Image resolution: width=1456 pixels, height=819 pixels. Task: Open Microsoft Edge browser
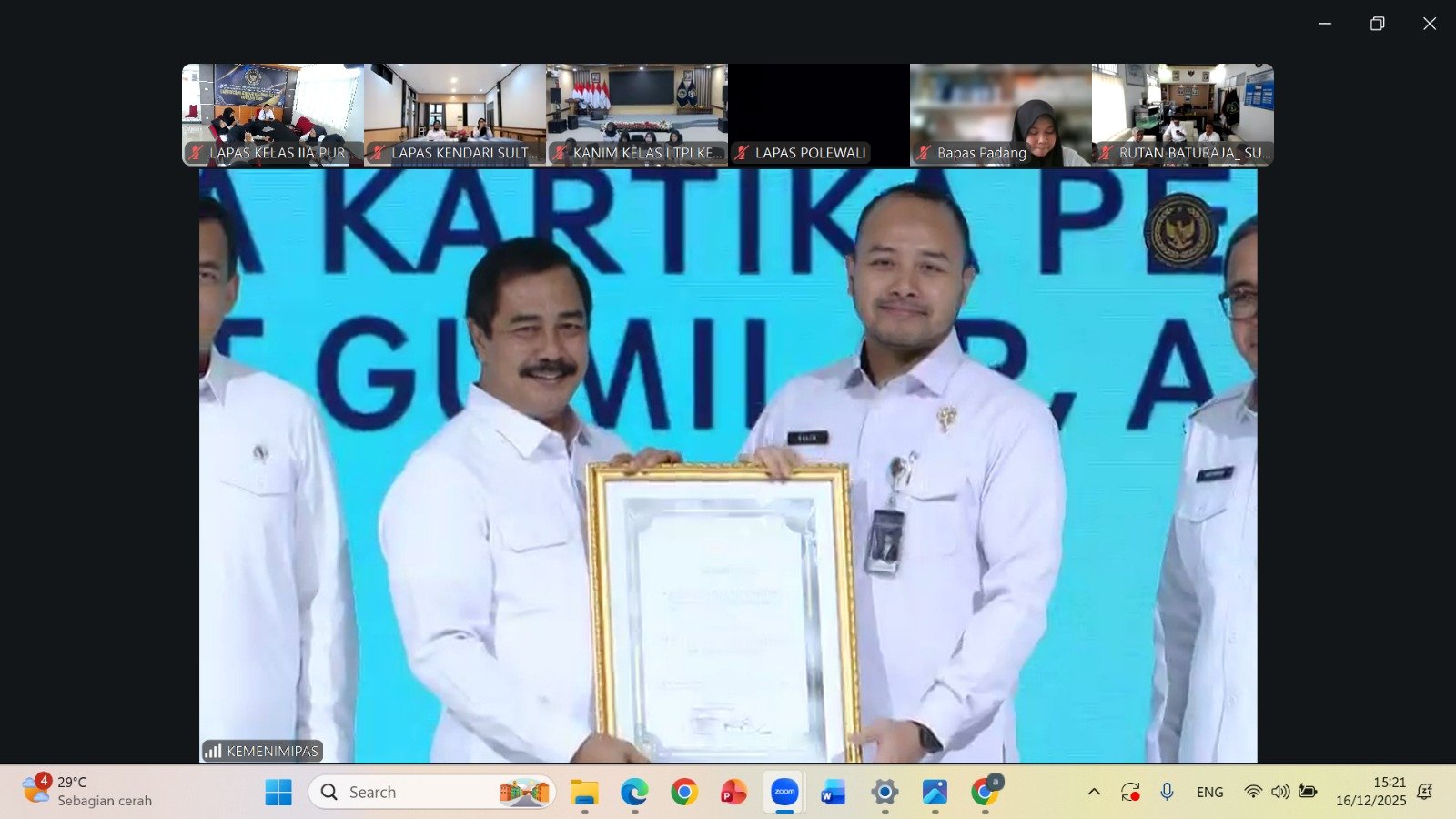[634, 792]
